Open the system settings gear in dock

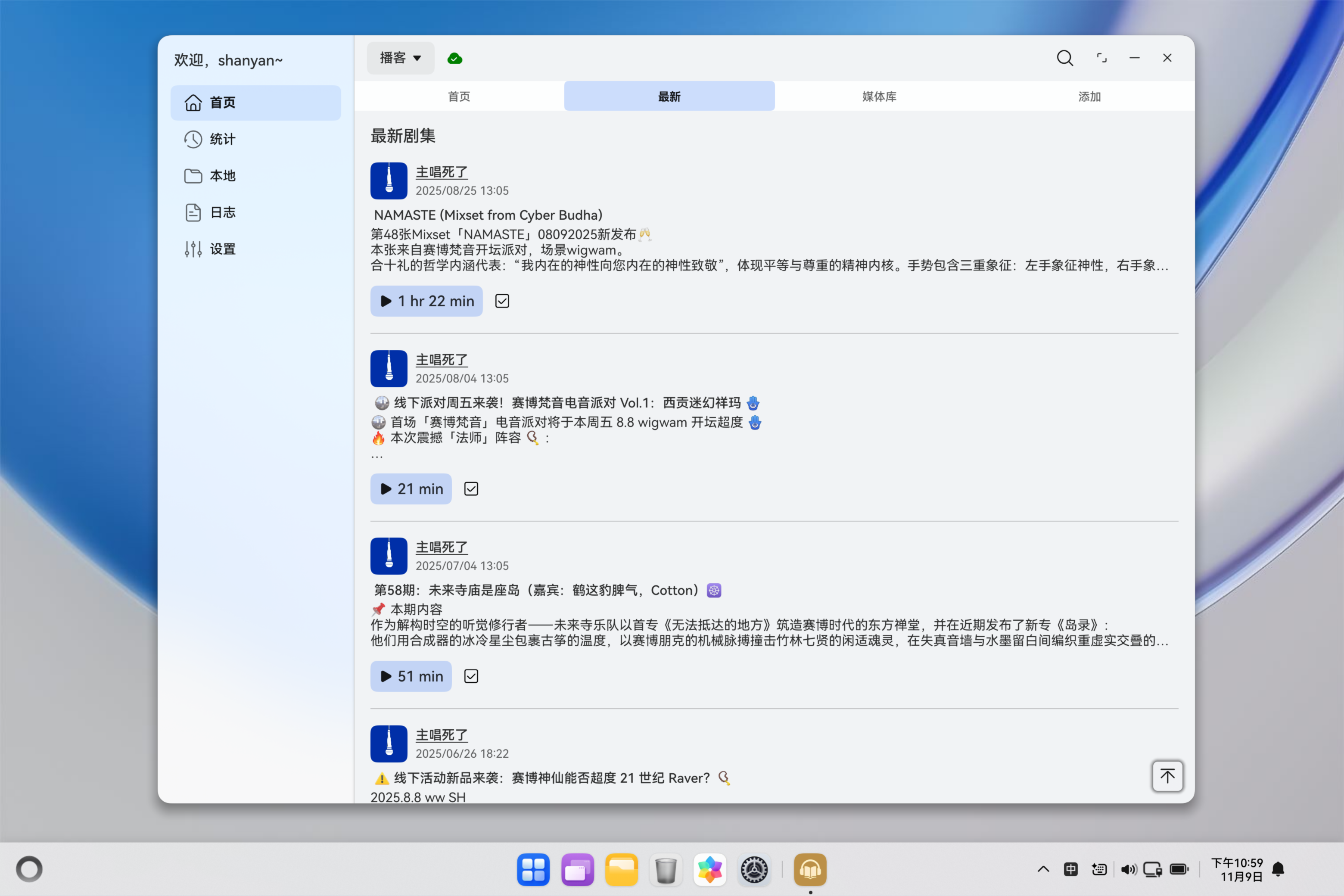point(754,870)
